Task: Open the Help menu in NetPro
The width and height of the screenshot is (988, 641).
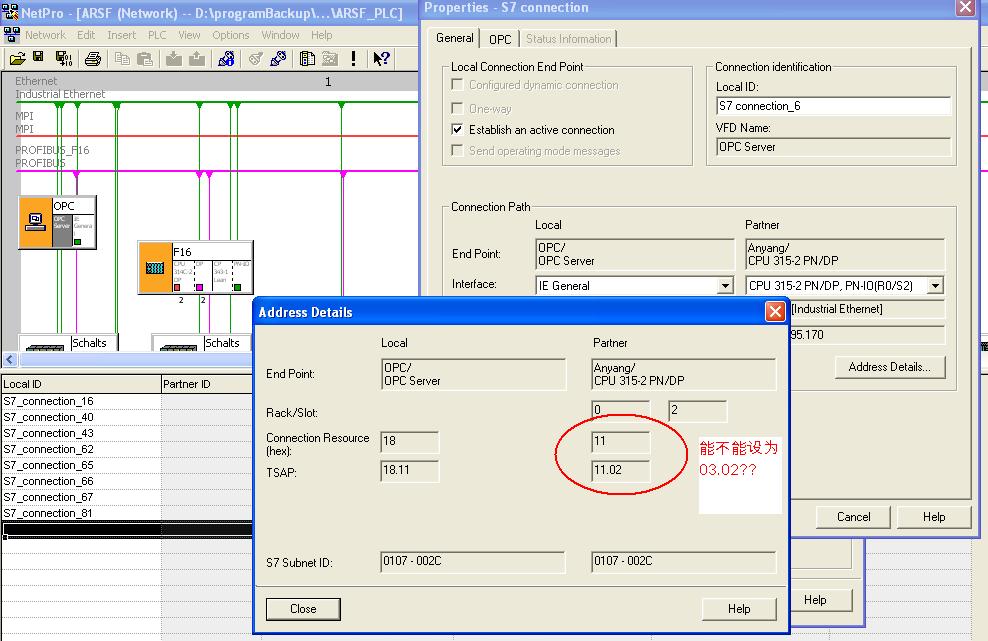Action: 321,35
